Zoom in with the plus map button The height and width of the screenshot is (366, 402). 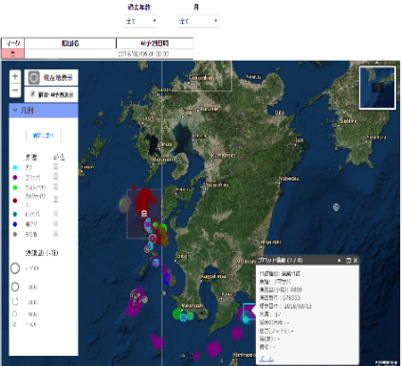click(x=15, y=77)
